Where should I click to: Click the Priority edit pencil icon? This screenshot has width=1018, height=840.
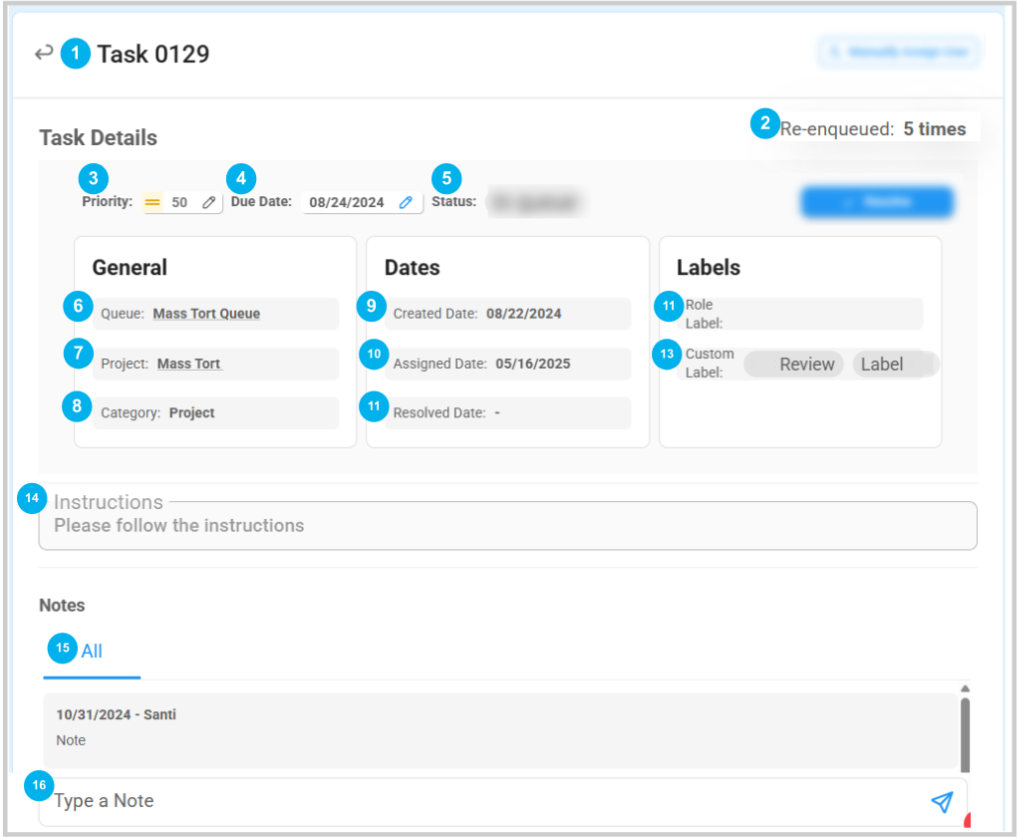click(208, 202)
